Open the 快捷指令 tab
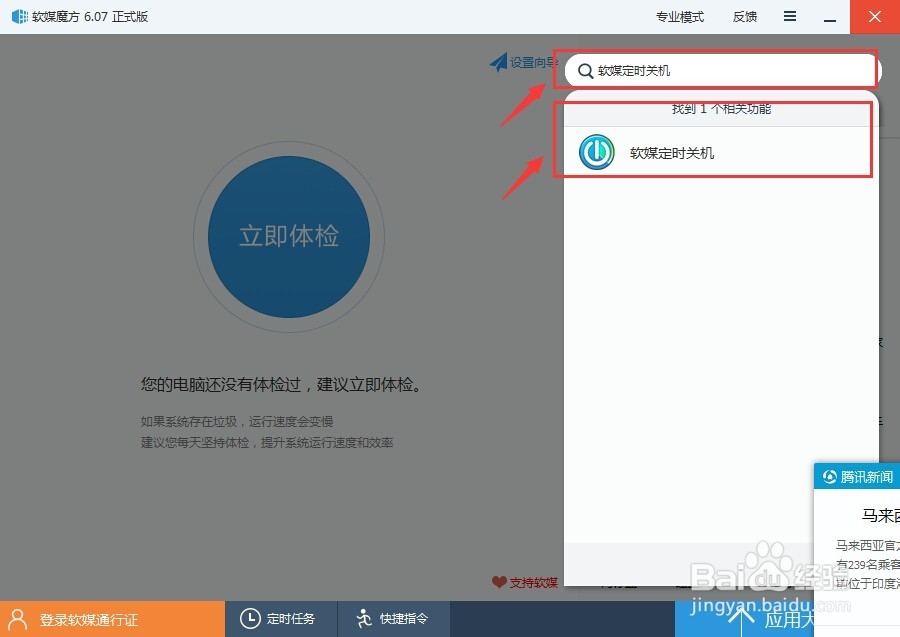Image resolution: width=900 pixels, height=637 pixels. pyautogui.click(x=394, y=619)
